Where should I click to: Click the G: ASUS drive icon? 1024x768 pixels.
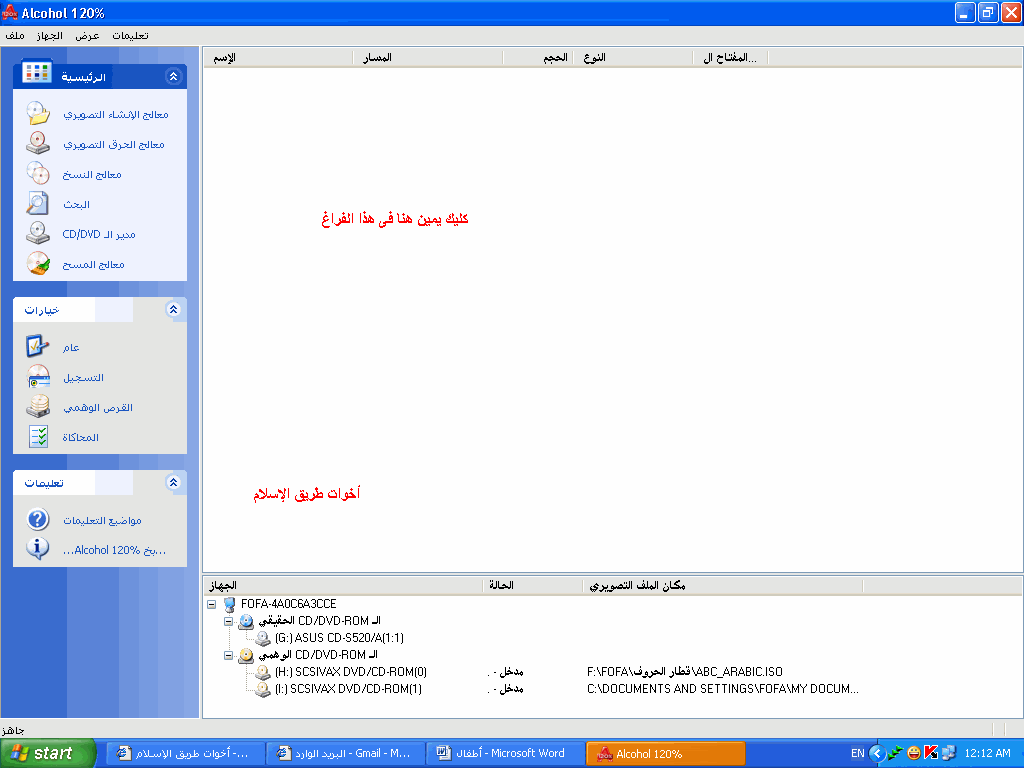coord(263,638)
